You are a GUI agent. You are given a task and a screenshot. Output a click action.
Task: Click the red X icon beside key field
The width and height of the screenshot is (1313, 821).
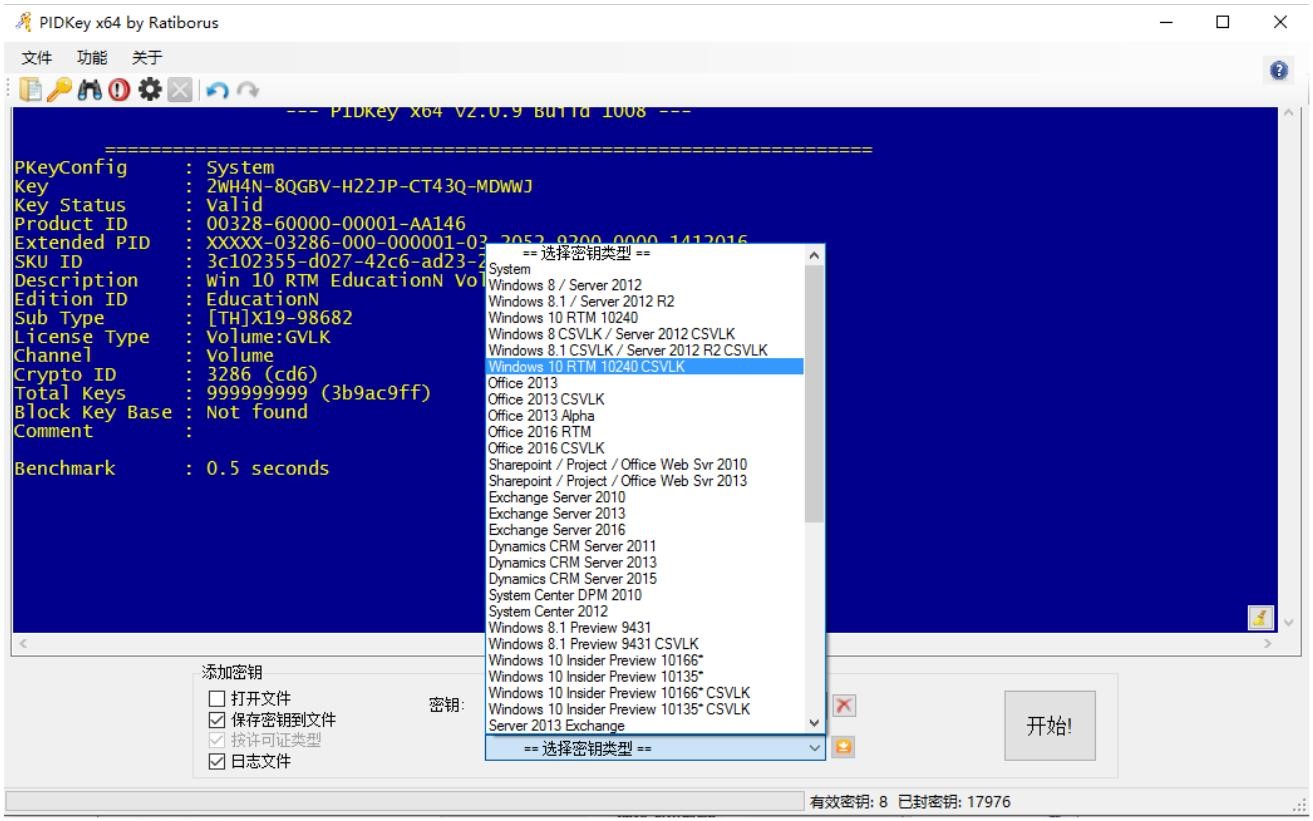pyautogui.click(x=844, y=705)
